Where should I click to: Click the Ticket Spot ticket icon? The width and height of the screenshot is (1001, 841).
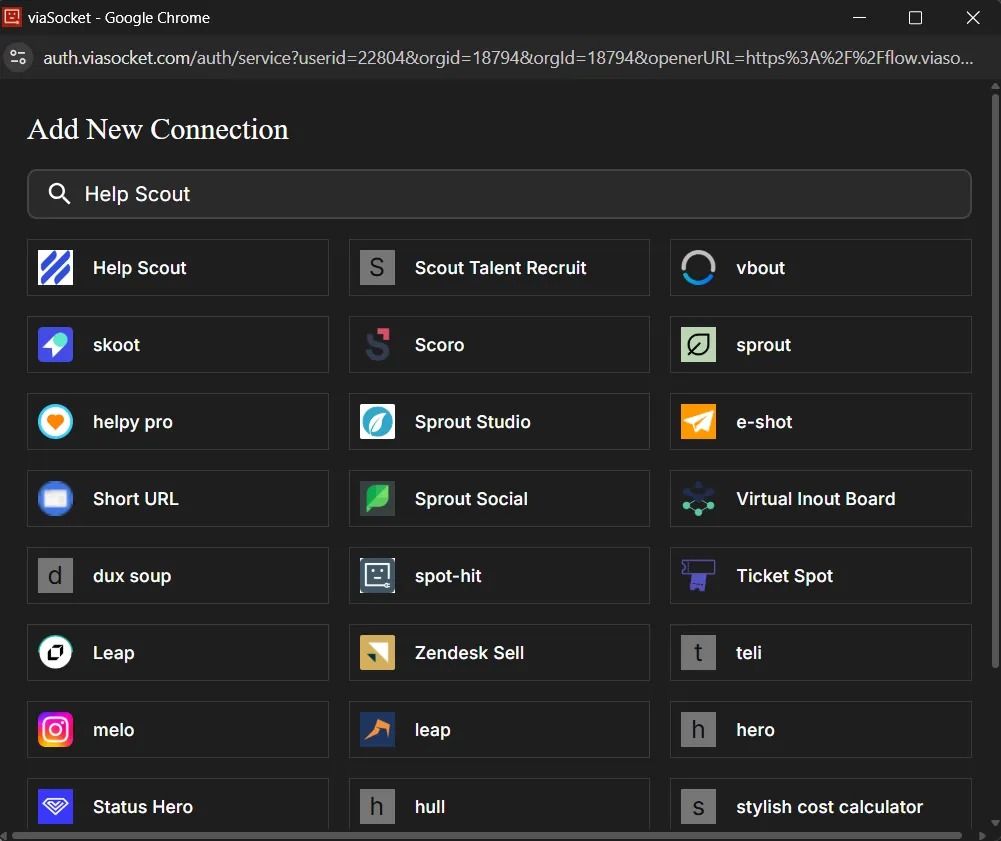pyautogui.click(x=697, y=575)
